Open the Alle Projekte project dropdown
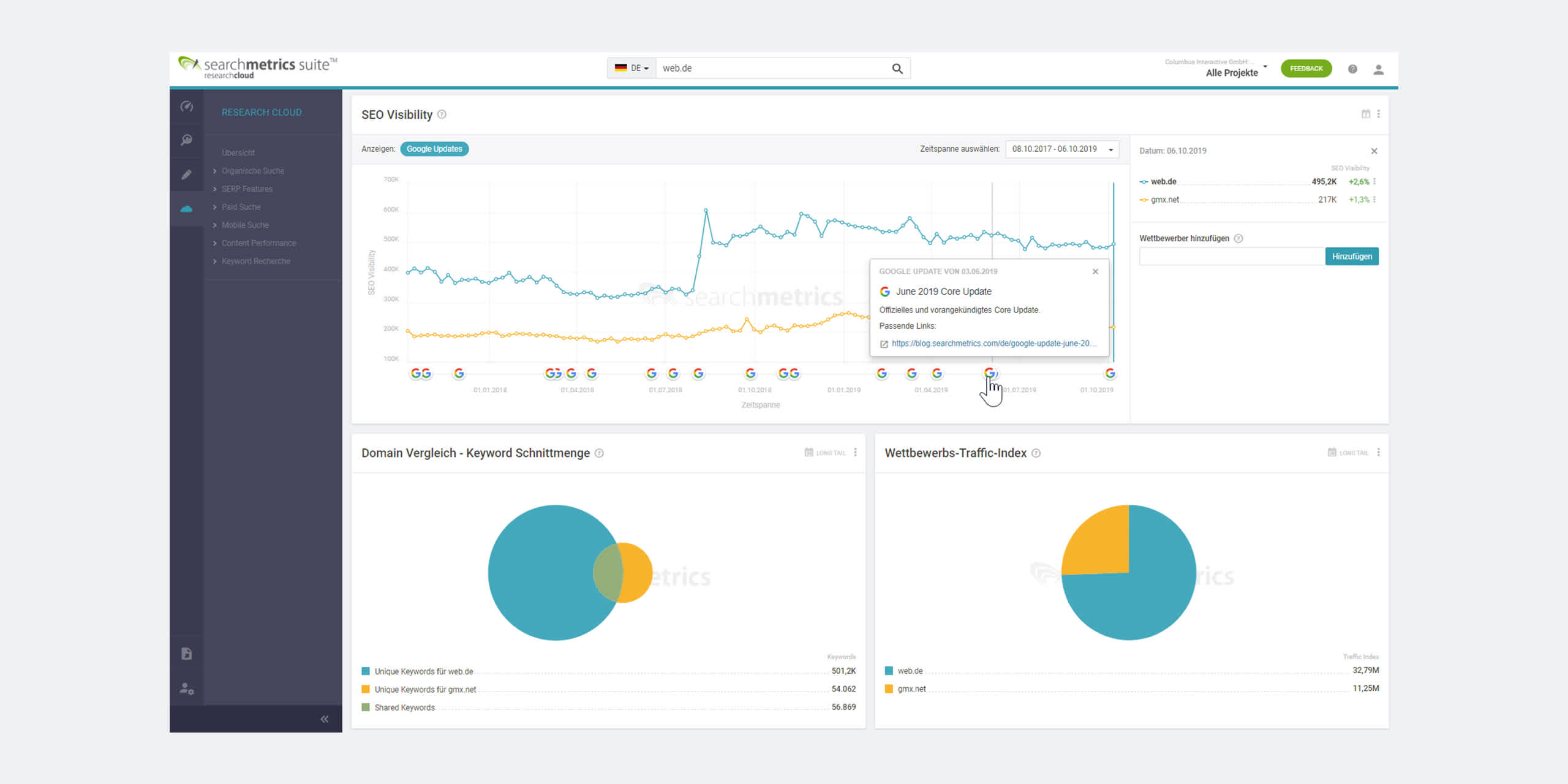Viewport: 1568px width, 784px height. point(1216,68)
